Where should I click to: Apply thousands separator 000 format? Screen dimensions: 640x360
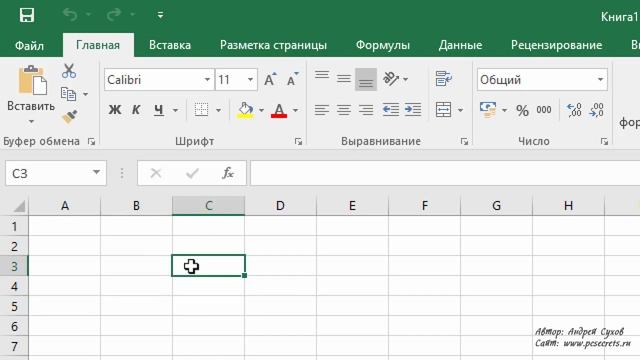(x=544, y=110)
